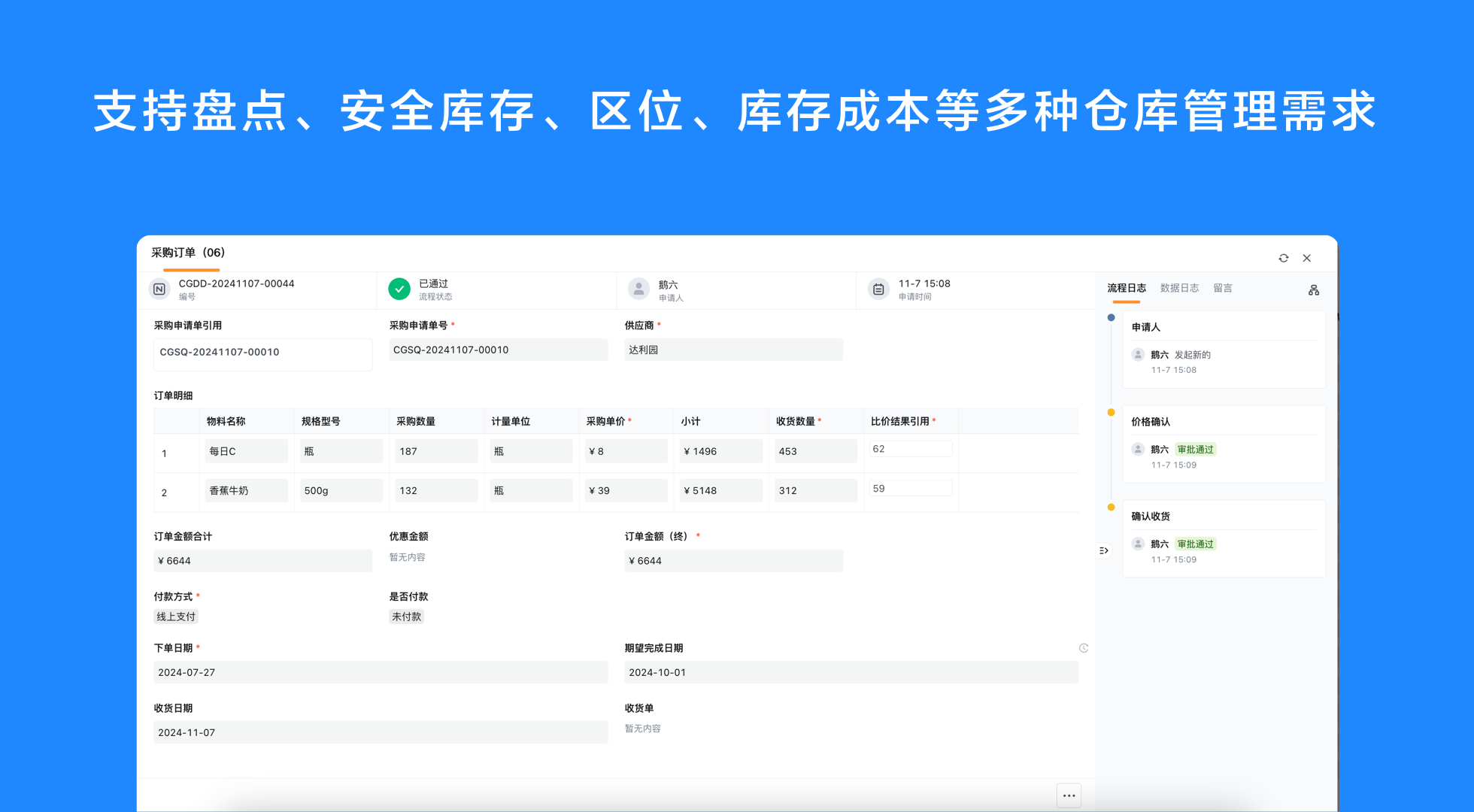Switch to 留言 tab
This screenshot has height=812, width=1474.
(x=1222, y=288)
